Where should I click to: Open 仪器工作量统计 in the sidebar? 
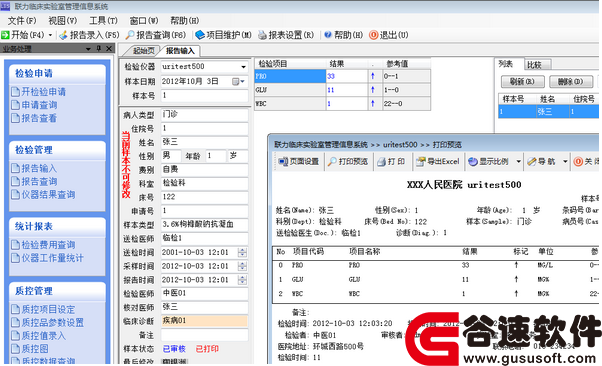47,258
